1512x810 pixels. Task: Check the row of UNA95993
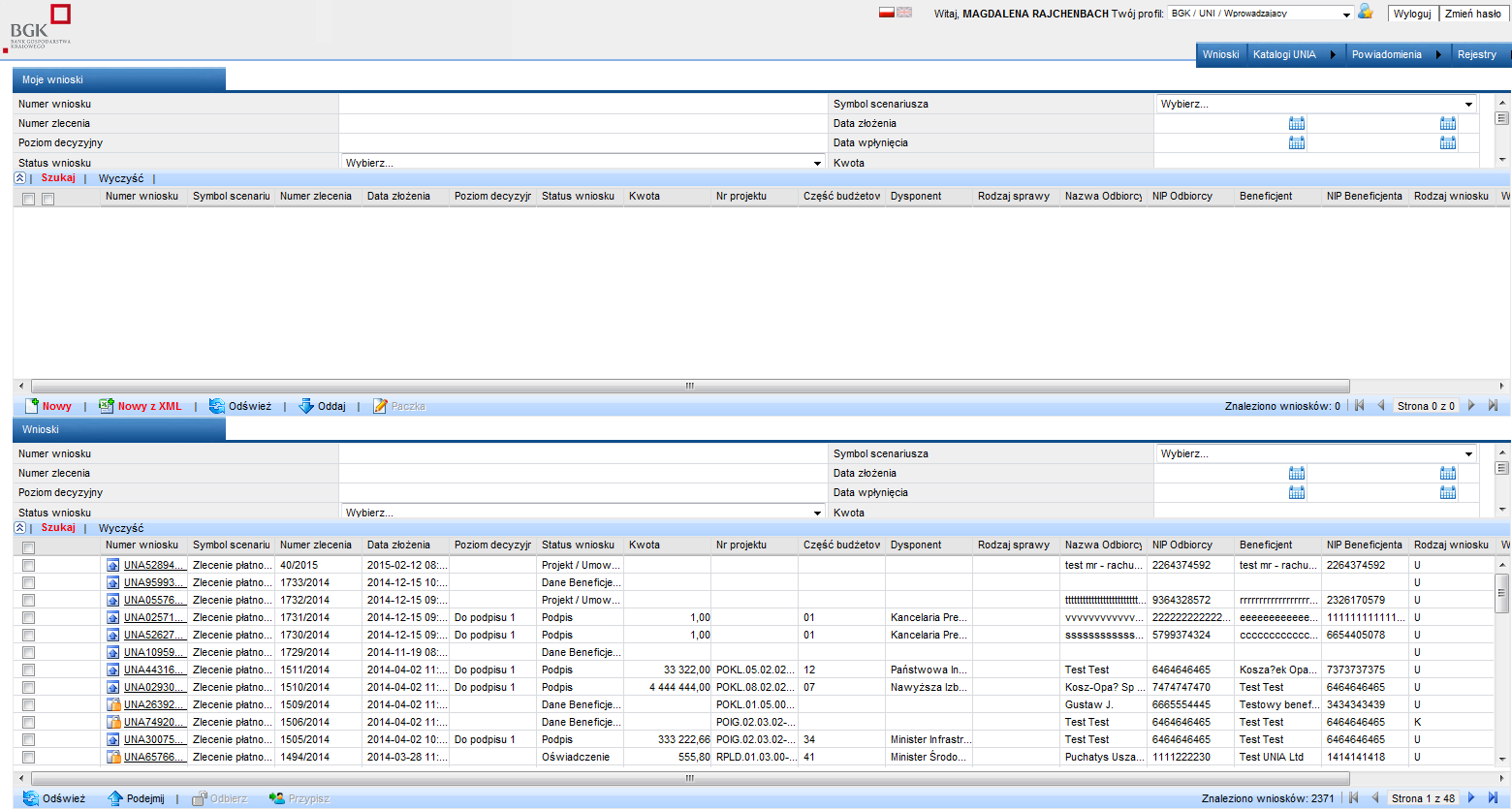pyautogui.click(x=28, y=582)
